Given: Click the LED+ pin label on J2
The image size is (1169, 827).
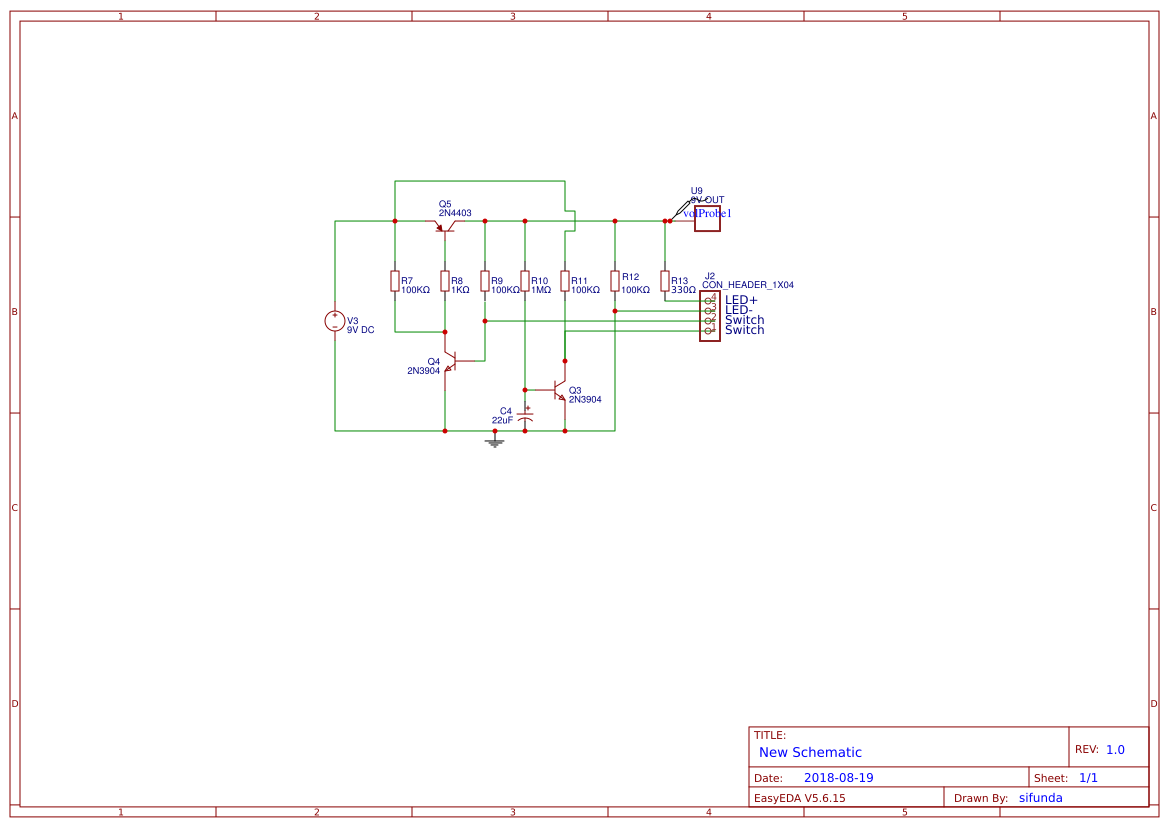Looking at the screenshot, I should (x=741, y=301).
